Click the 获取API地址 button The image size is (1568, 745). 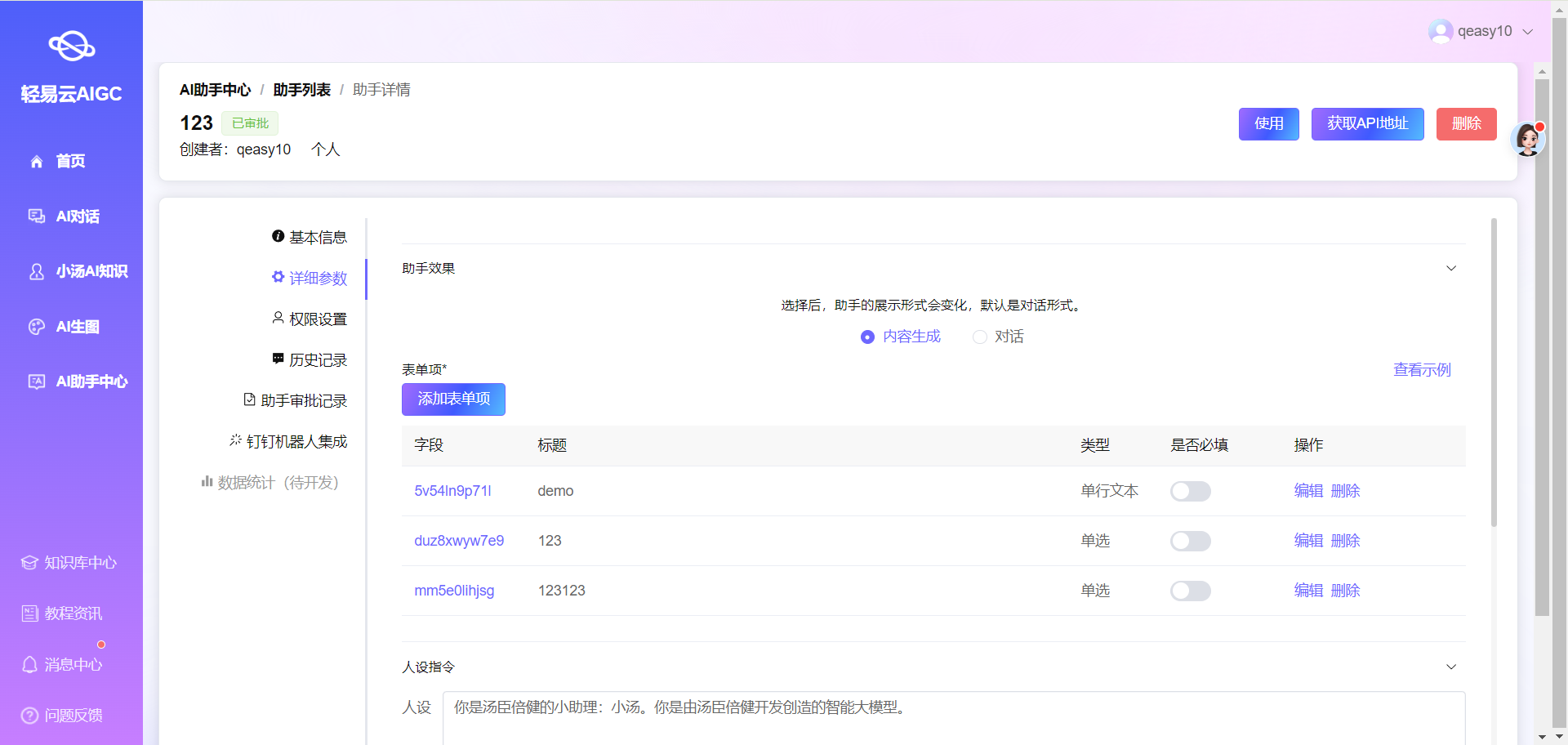(x=1368, y=124)
